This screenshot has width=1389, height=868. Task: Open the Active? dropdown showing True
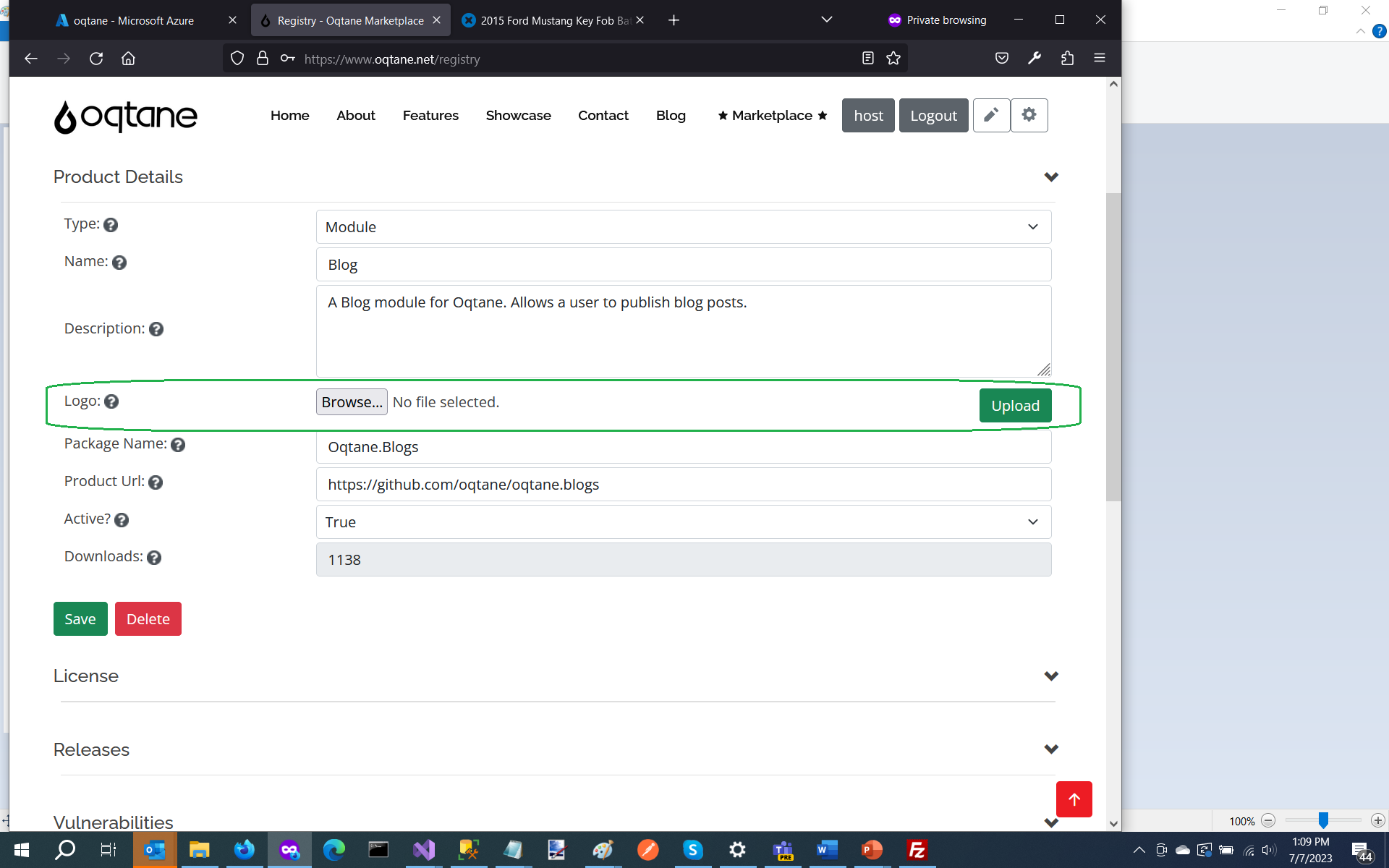(683, 522)
